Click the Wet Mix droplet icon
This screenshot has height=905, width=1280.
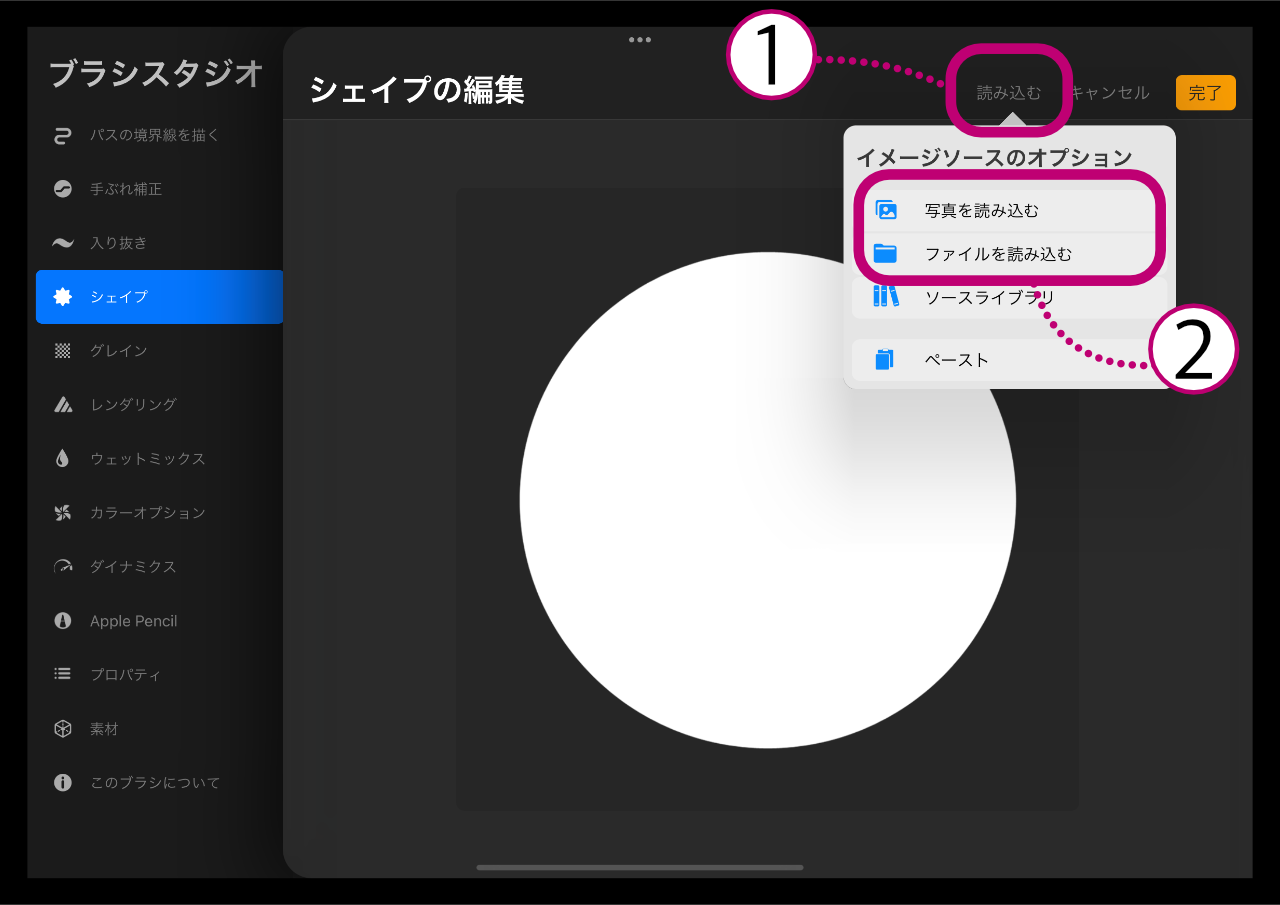tap(63, 459)
